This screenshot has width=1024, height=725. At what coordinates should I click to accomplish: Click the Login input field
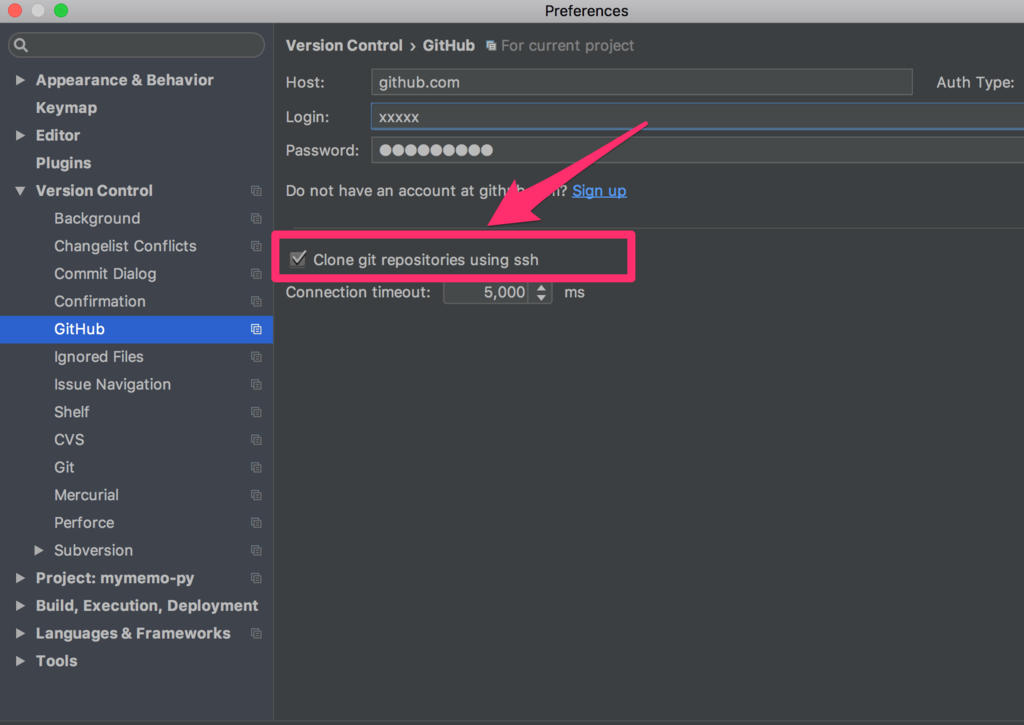click(x=697, y=116)
